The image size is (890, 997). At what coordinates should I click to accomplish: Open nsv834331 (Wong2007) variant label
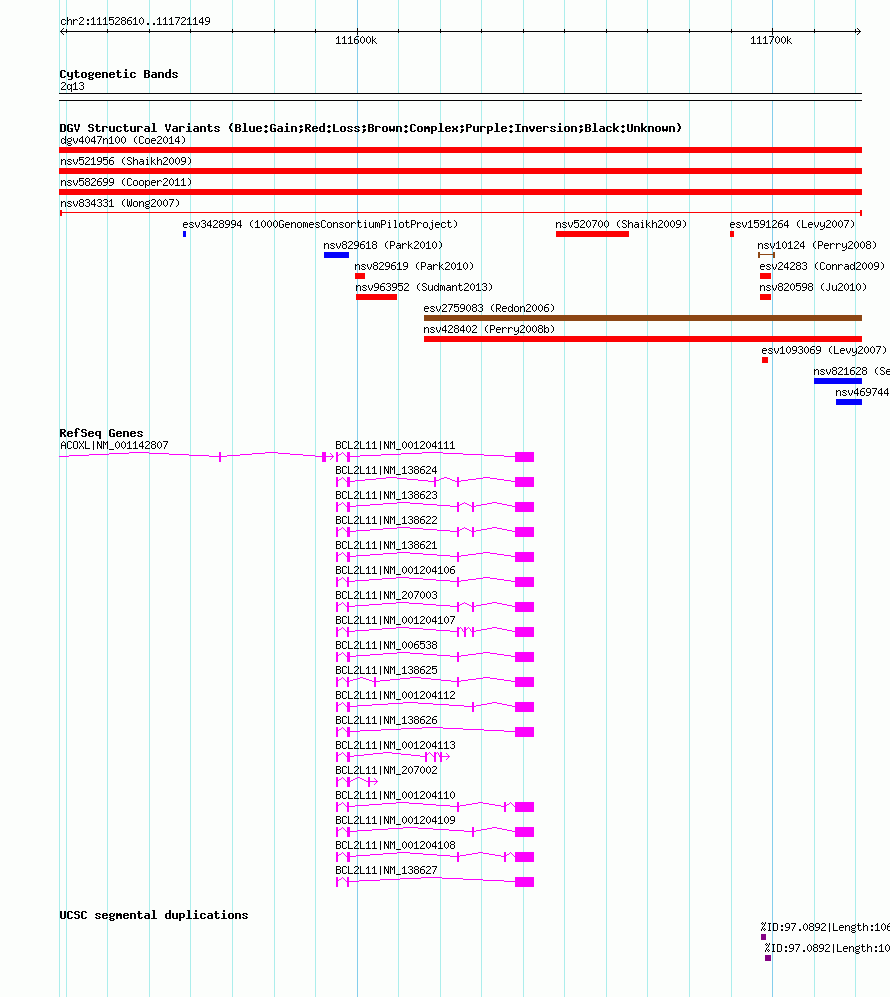120,203
